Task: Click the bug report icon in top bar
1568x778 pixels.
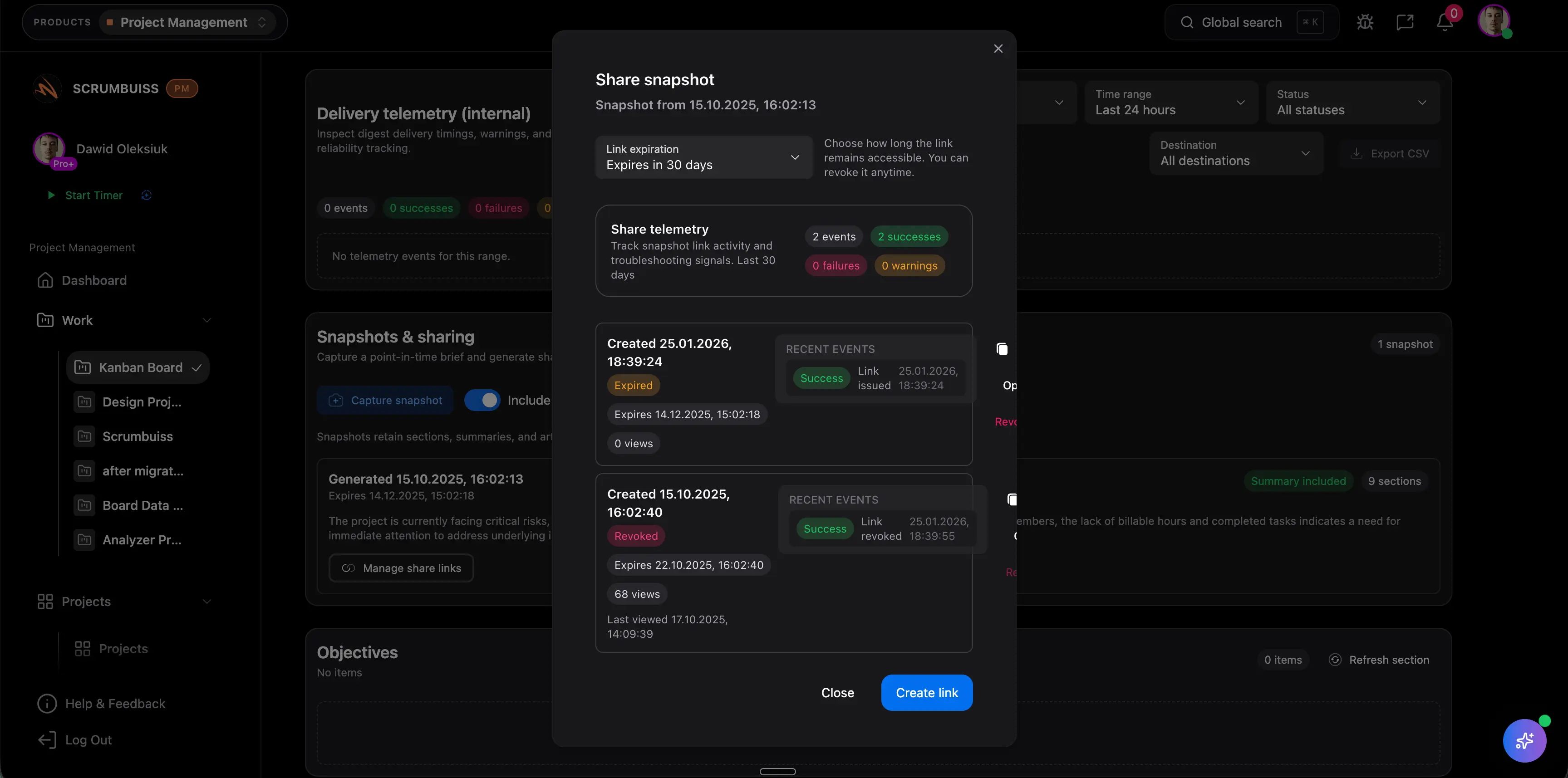Action: 1365,22
